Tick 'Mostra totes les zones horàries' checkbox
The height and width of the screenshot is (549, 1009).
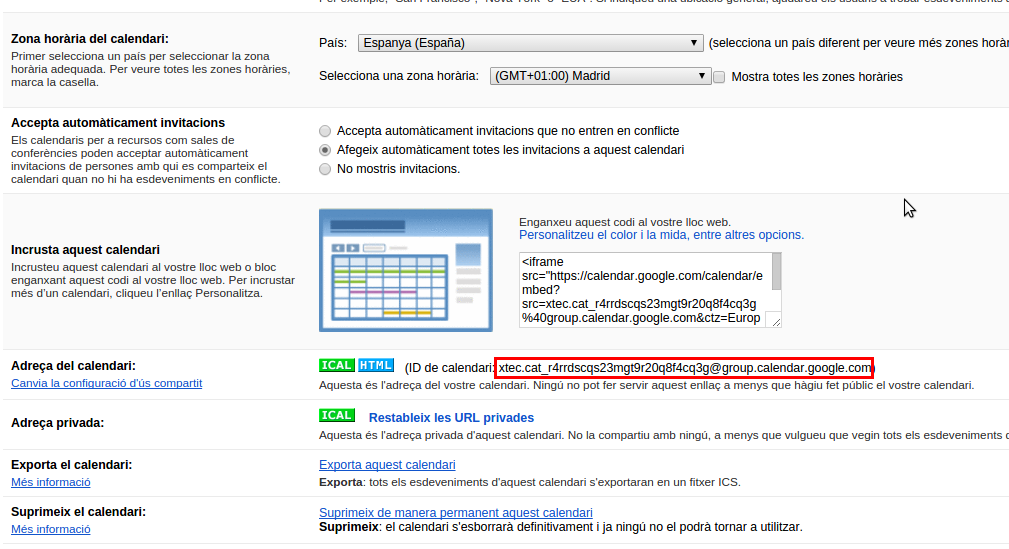[719, 77]
